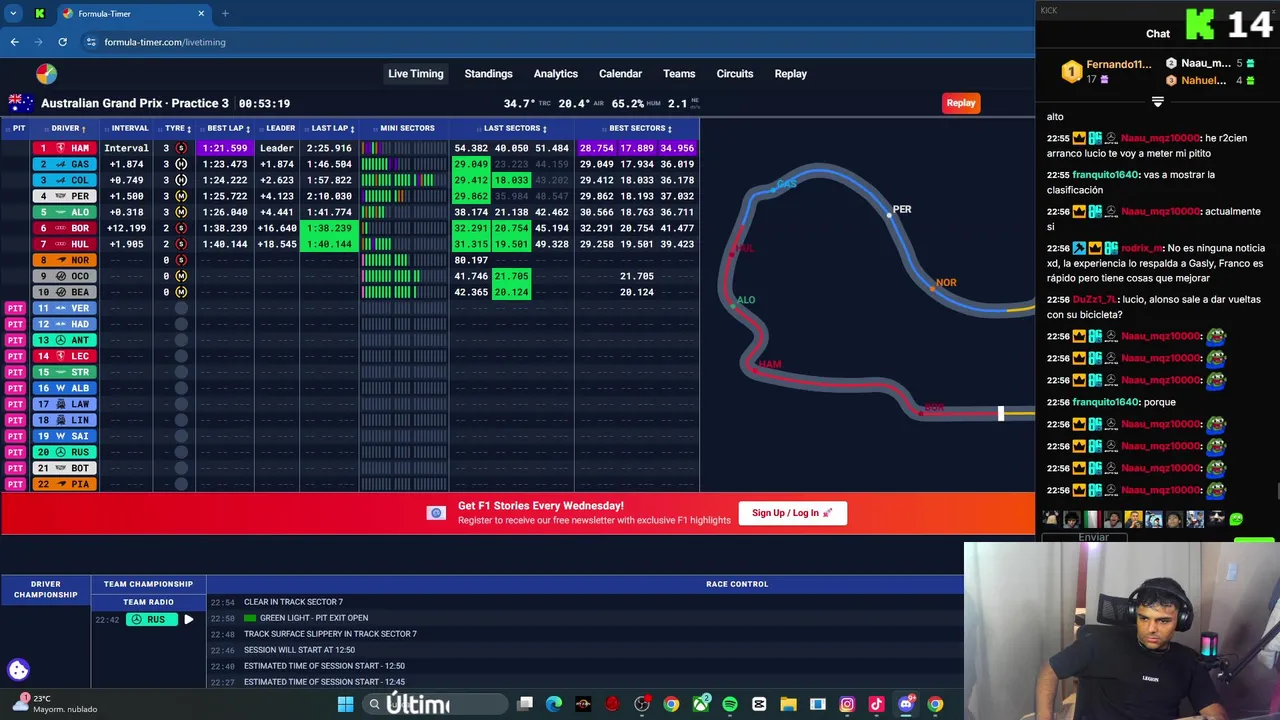
Task: Switch to the pinned Kick tab
Action: [x=39, y=14]
